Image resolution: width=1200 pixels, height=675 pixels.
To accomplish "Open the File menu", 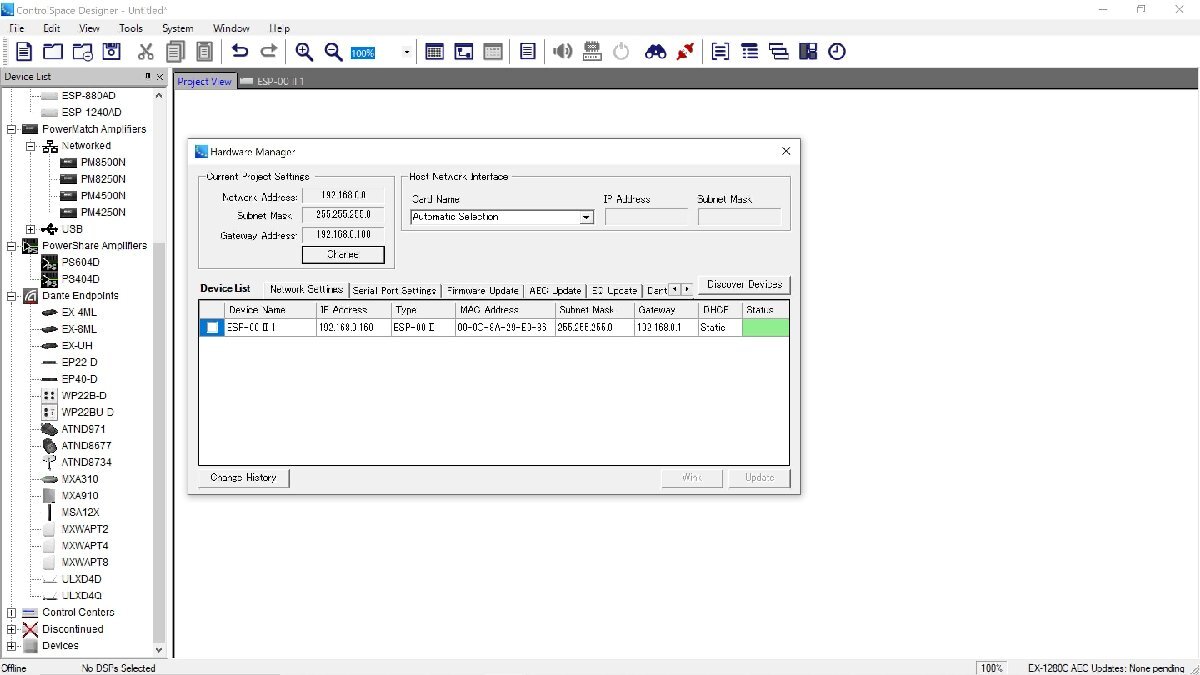I will pyautogui.click(x=17, y=29).
